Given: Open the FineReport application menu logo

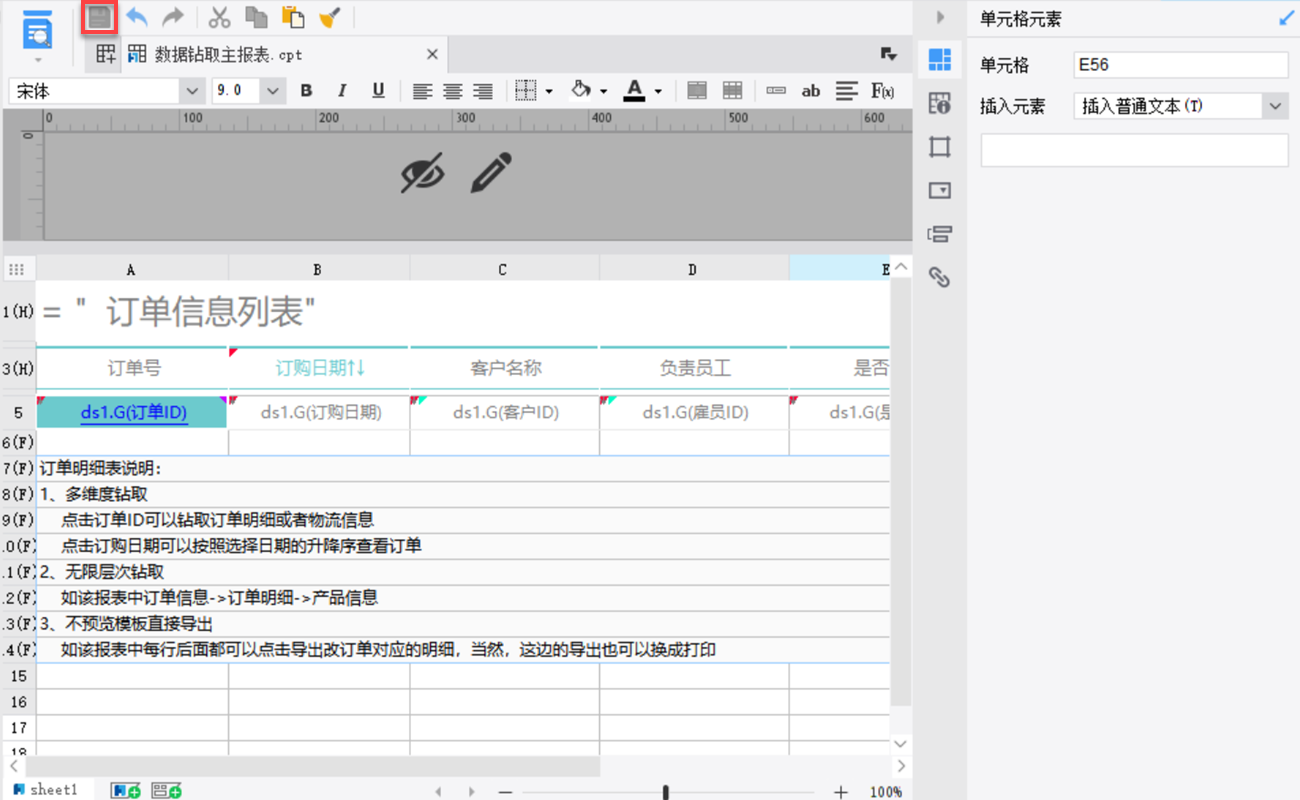Looking at the screenshot, I should (x=38, y=30).
